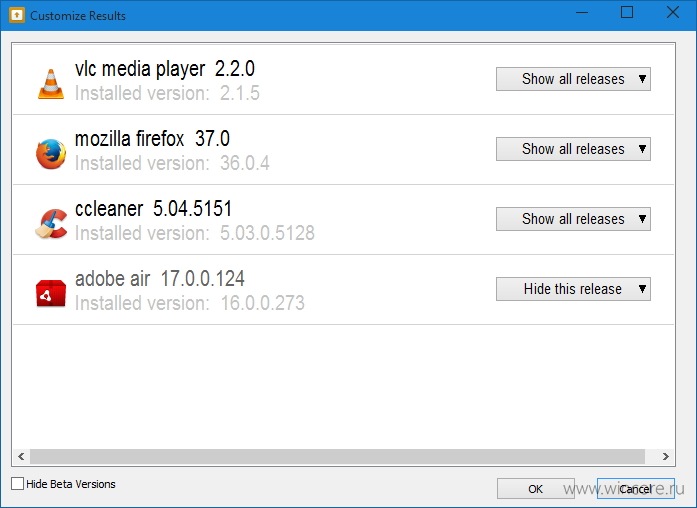Image resolution: width=697 pixels, height=508 pixels.
Task: Click the VLC media player cone icon
Action: 51,84
